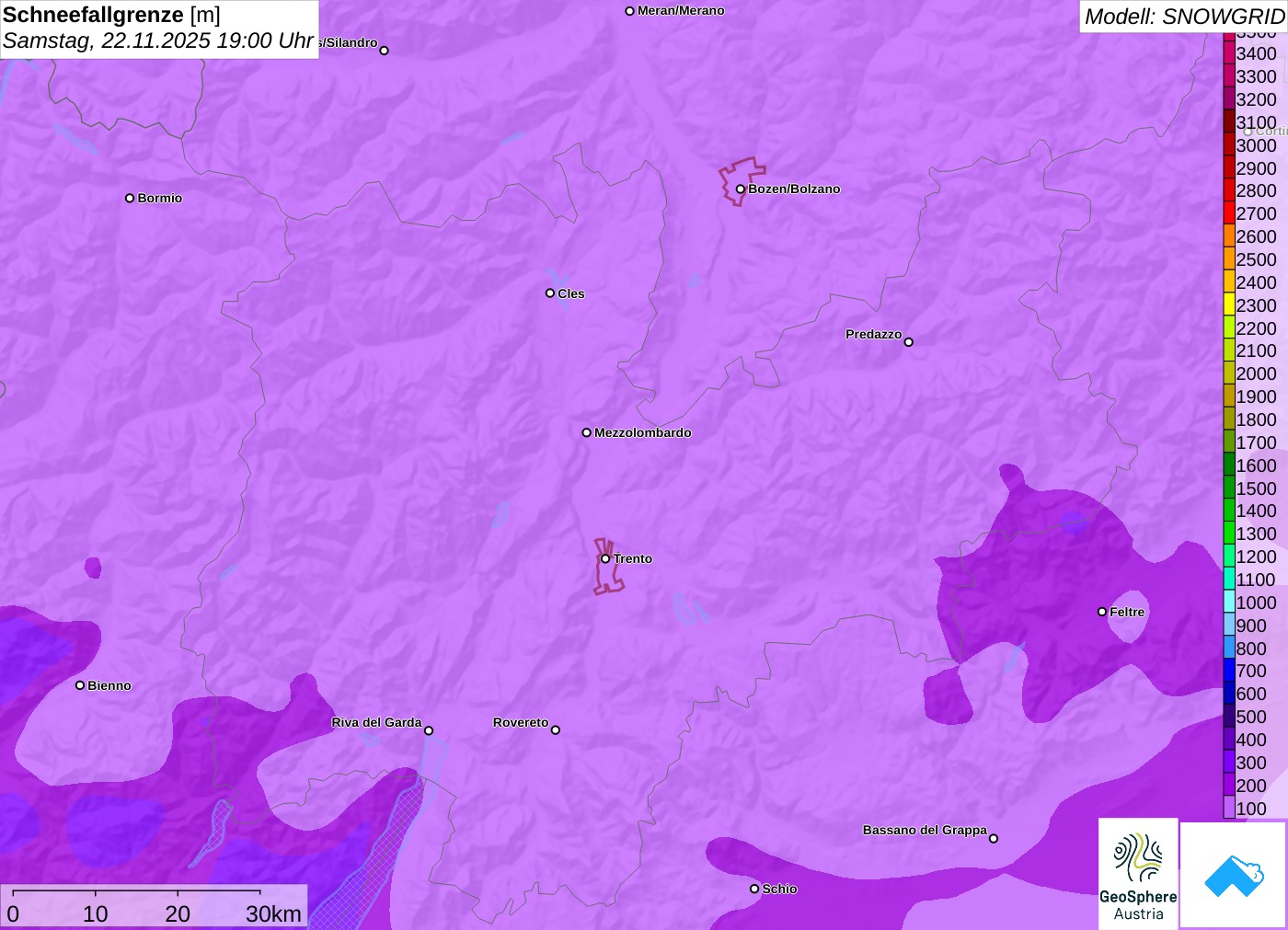Screen dimensions: 1288x930
Task: Select the Mezzolombardo marker
Action: pyautogui.click(x=586, y=432)
